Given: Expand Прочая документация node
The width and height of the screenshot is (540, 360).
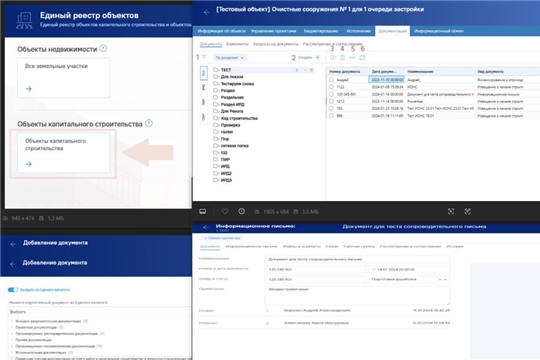Looking at the screenshot, I should (12, 340).
